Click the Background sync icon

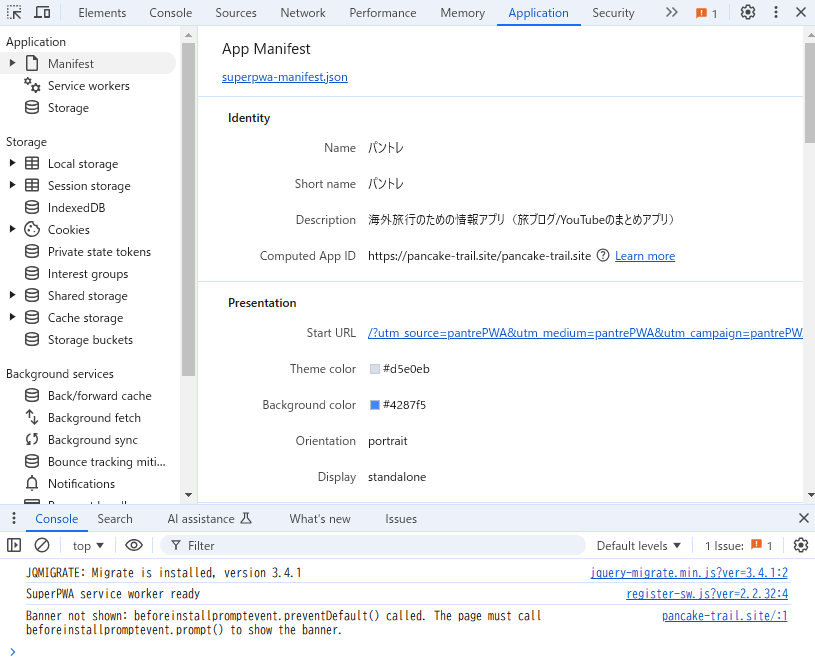[32, 439]
